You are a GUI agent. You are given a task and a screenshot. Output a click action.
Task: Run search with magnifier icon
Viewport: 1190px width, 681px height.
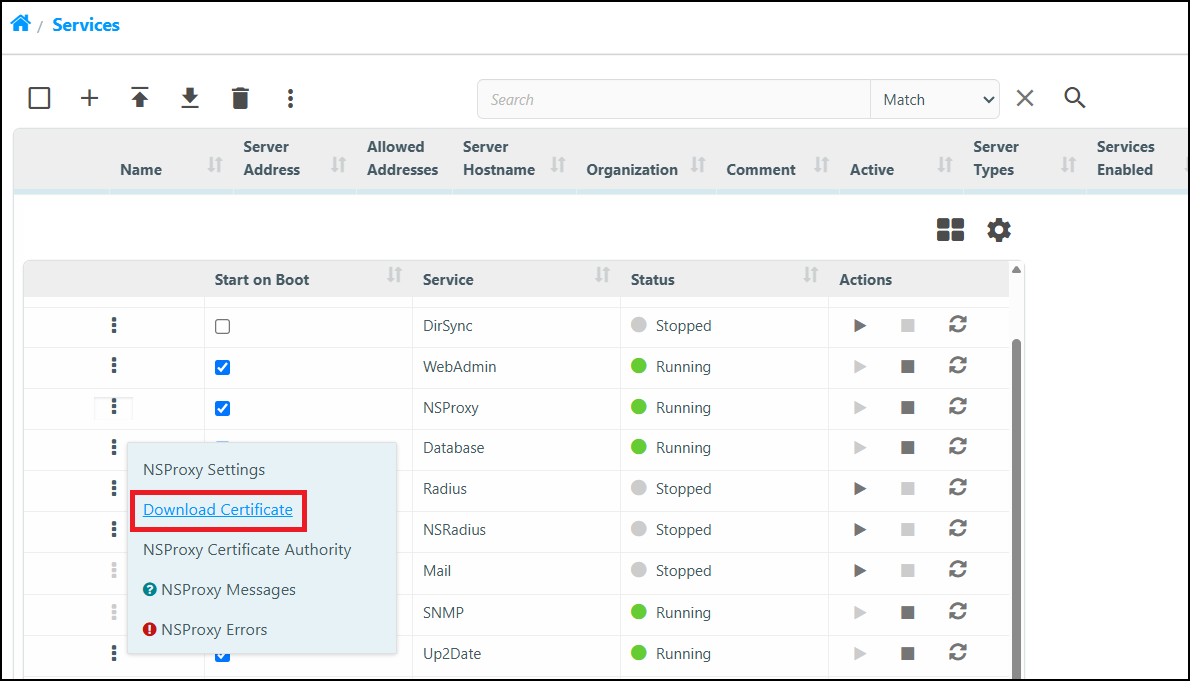click(1075, 98)
